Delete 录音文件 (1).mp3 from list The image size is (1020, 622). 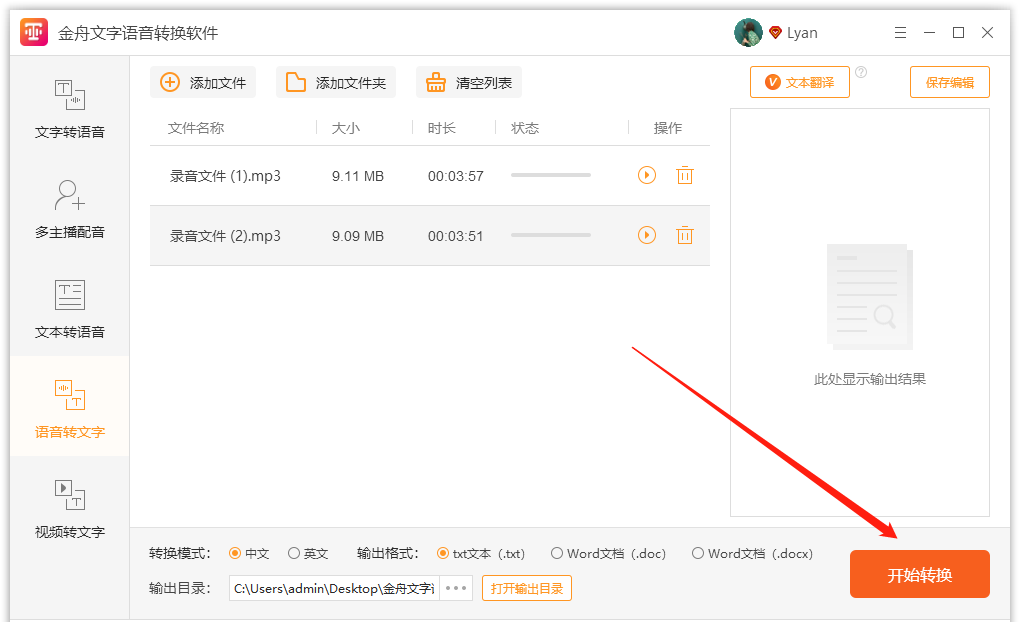tap(685, 176)
